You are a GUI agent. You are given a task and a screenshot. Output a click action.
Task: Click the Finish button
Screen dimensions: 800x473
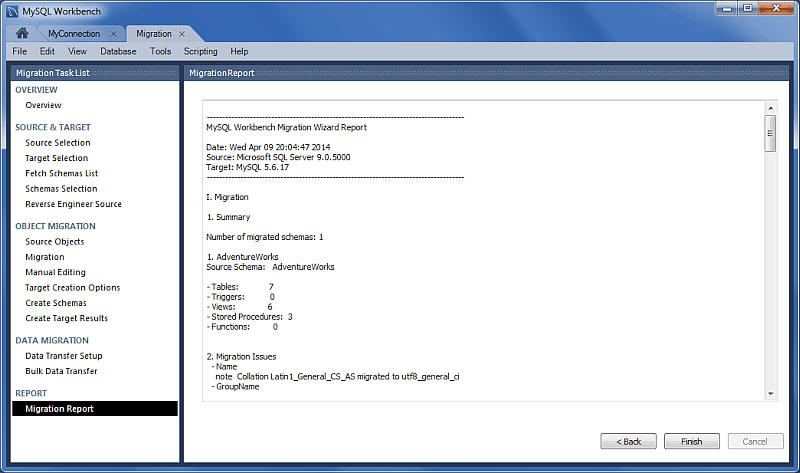pyautogui.click(x=691, y=441)
